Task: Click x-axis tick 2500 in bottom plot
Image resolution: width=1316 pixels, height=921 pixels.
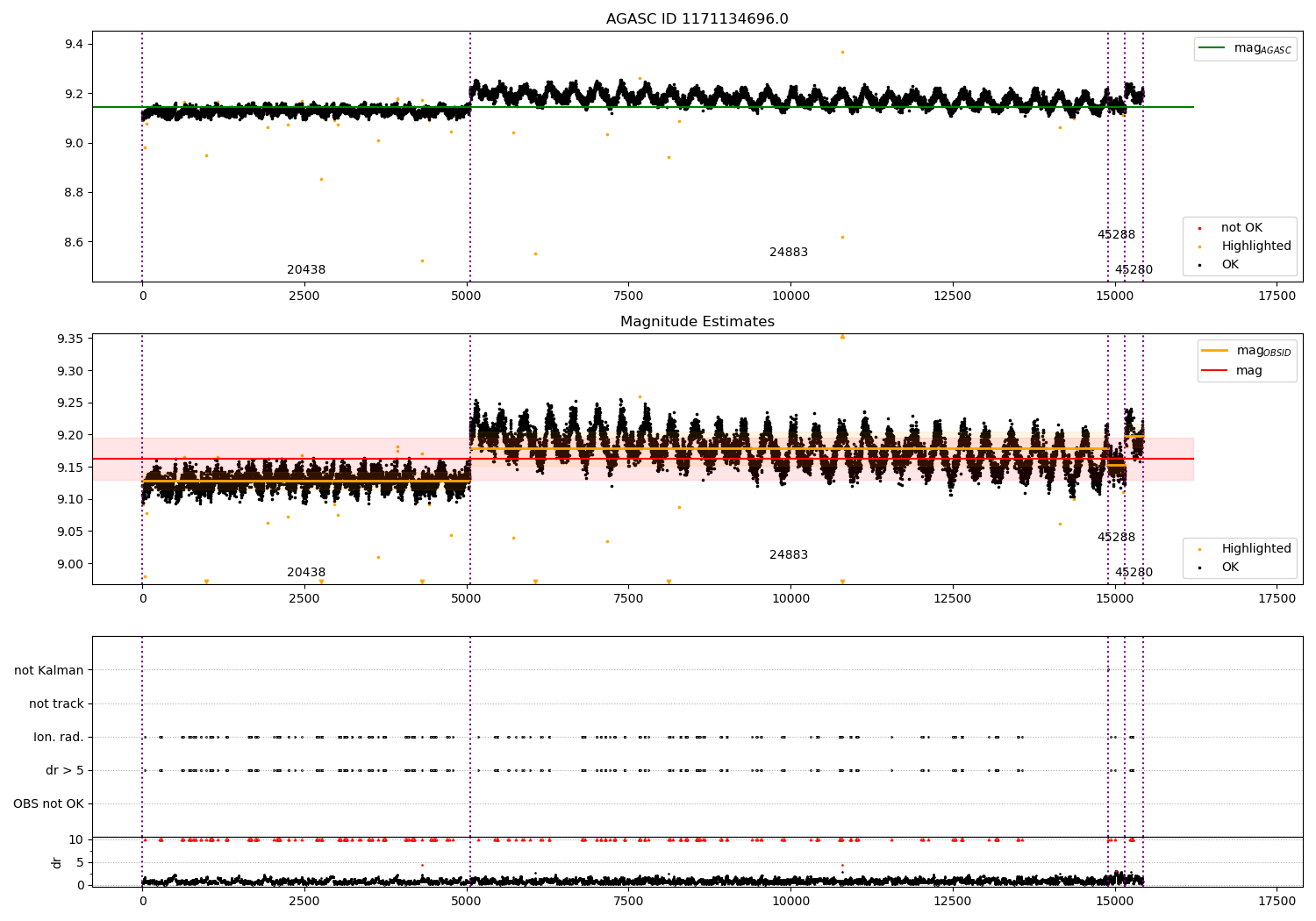Action: [x=304, y=901]
